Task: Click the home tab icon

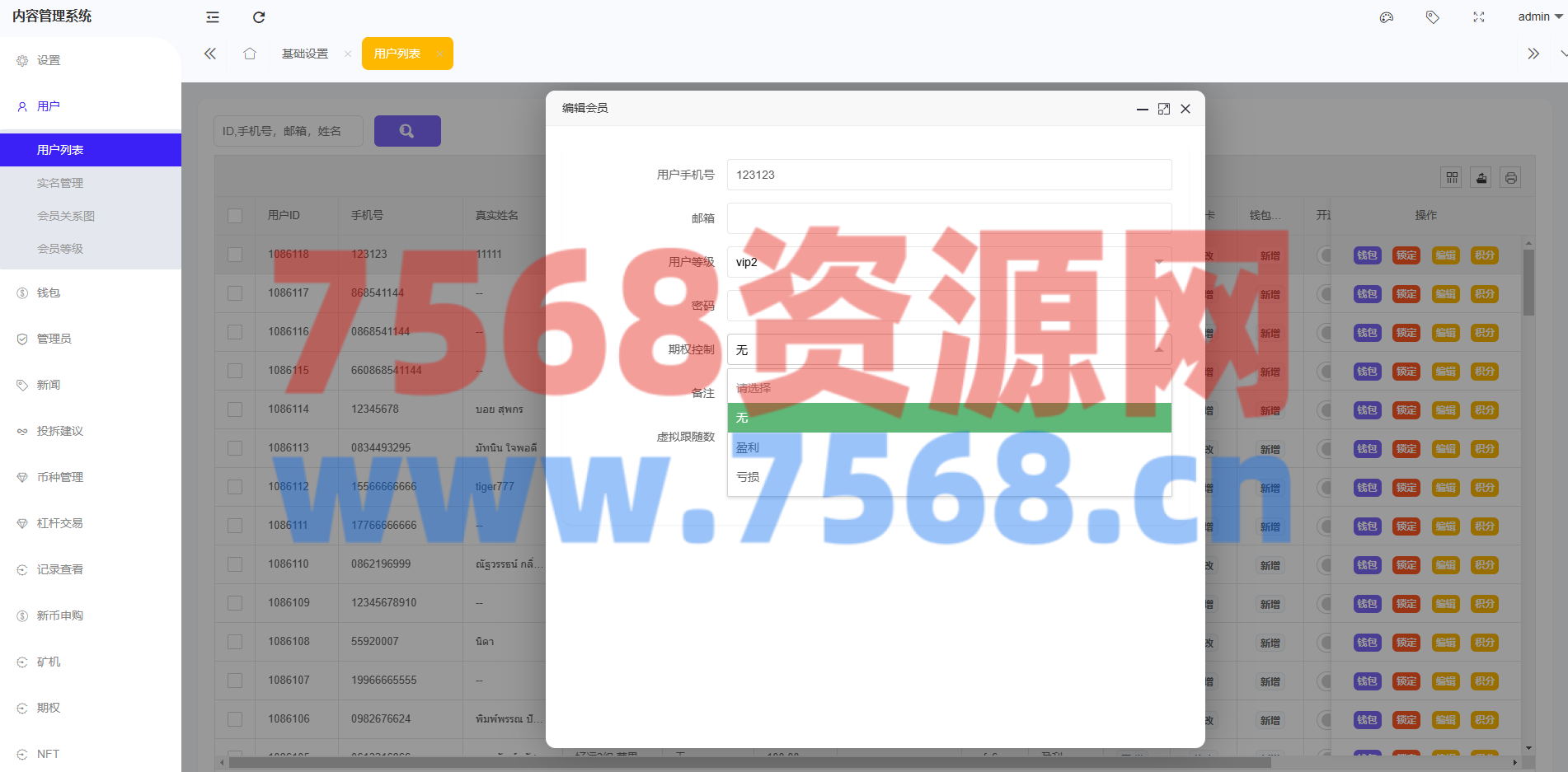Action: [250, 54]
